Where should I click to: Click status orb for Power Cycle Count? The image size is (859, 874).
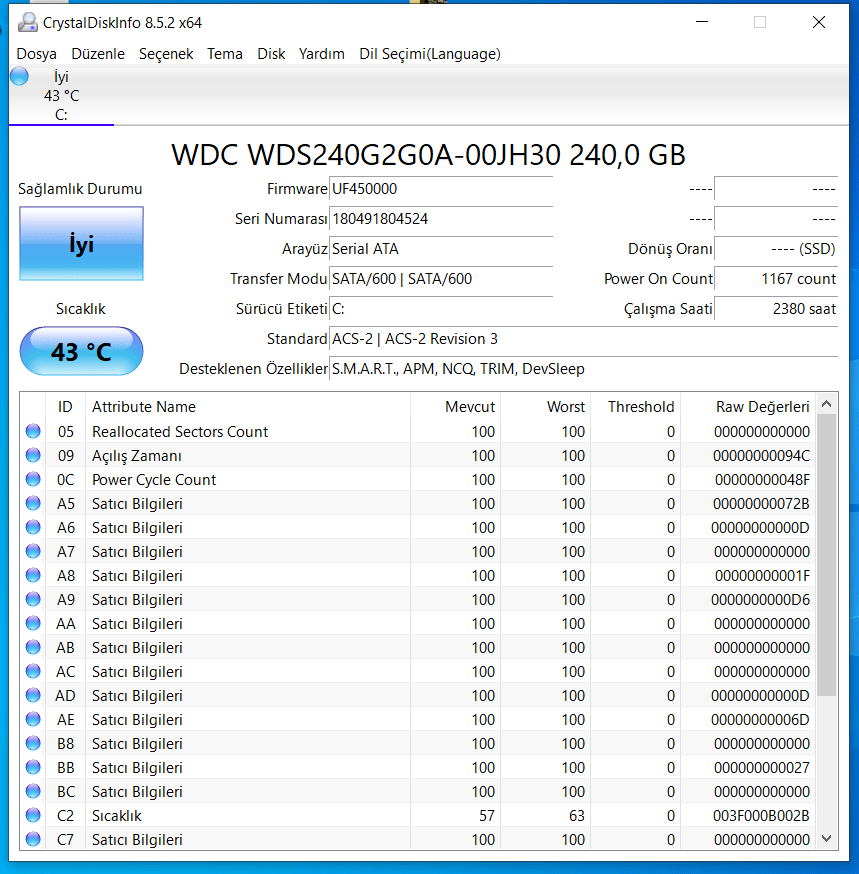pyautogui.click(x=33, y=479)
